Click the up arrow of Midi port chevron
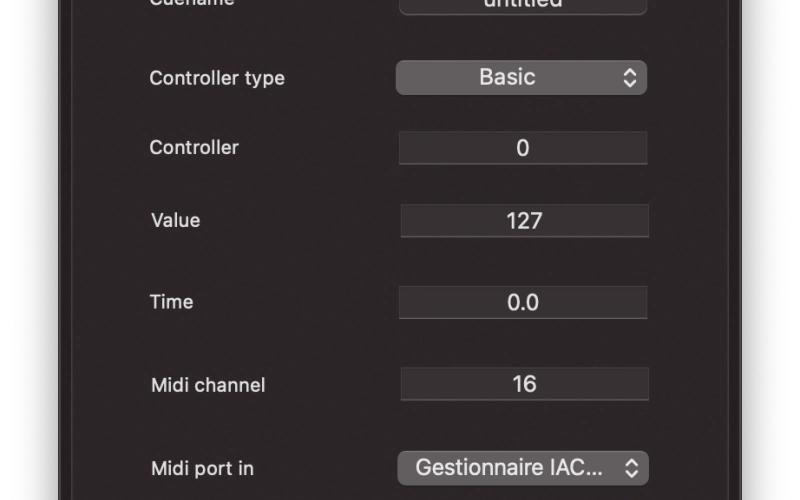 click(x=632, y=463)
